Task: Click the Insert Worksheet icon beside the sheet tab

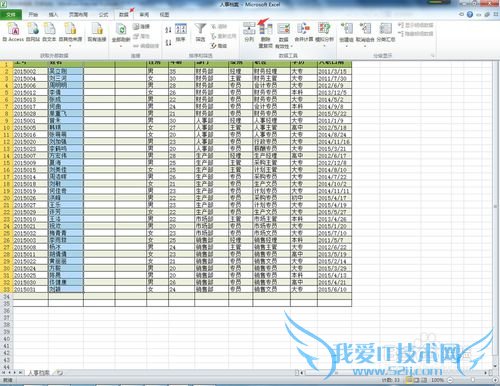Action: 59,373
